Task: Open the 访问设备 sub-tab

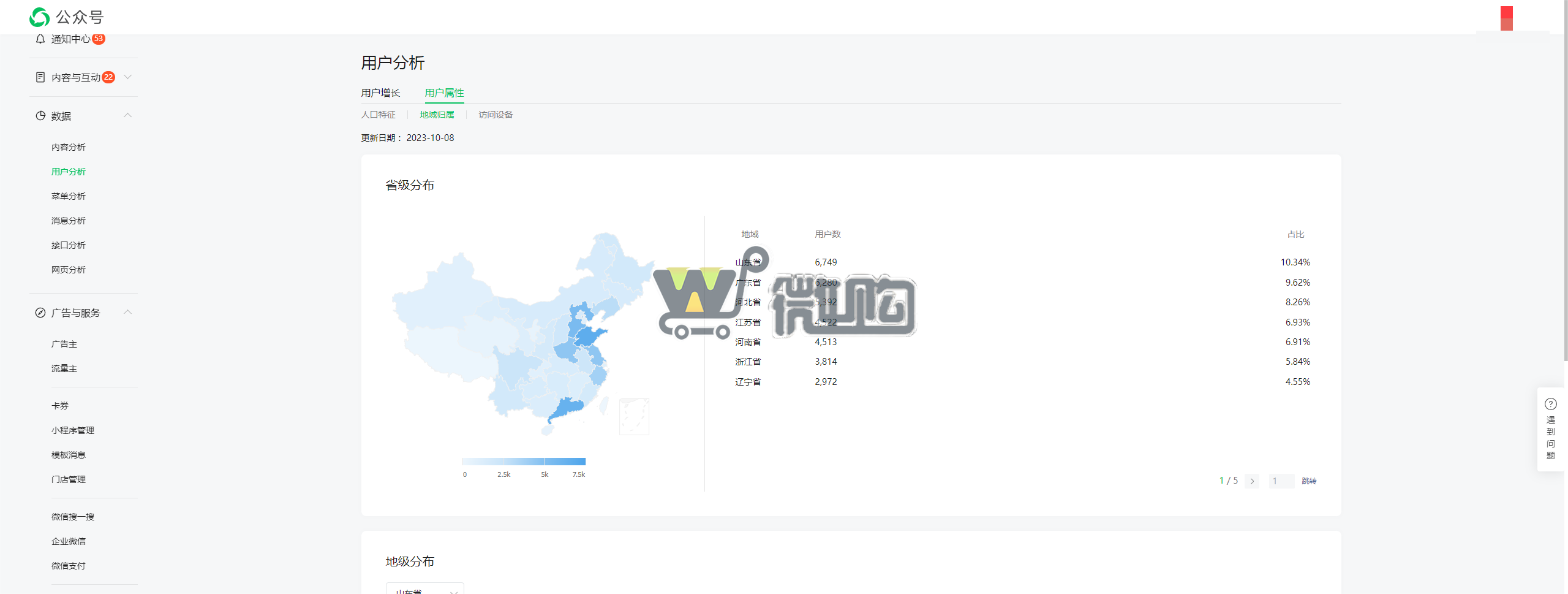Action: tap(495, 115)
